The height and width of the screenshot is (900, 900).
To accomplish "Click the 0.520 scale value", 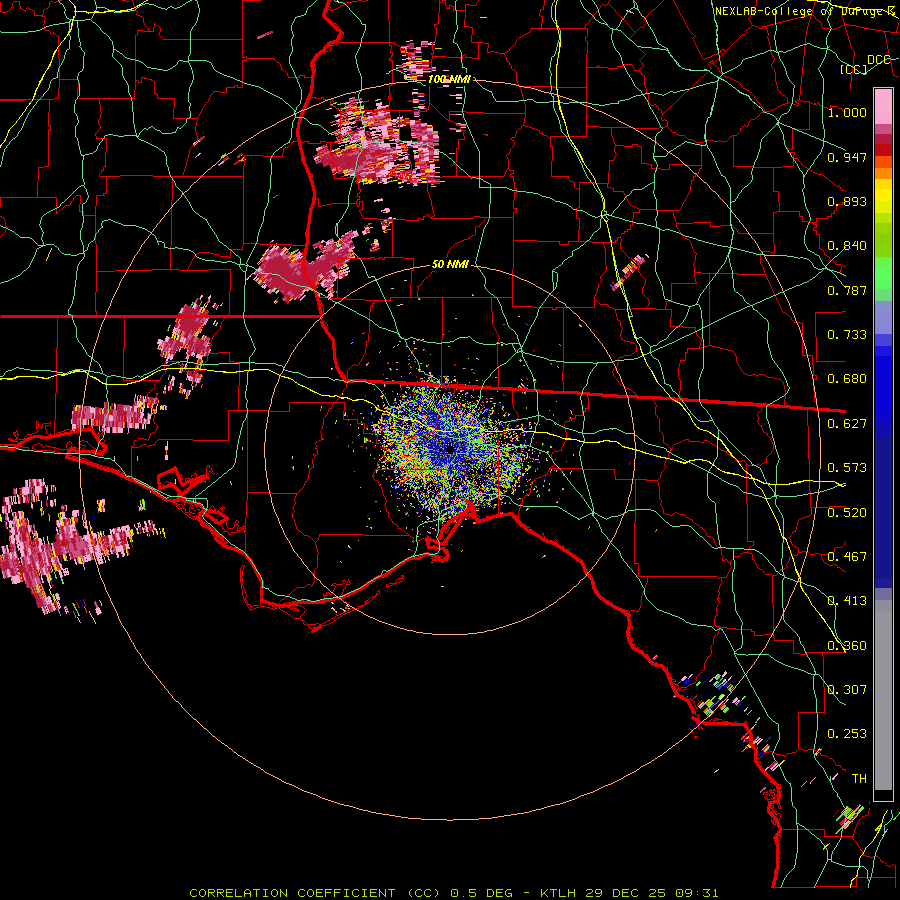I will tap(847, 513).
